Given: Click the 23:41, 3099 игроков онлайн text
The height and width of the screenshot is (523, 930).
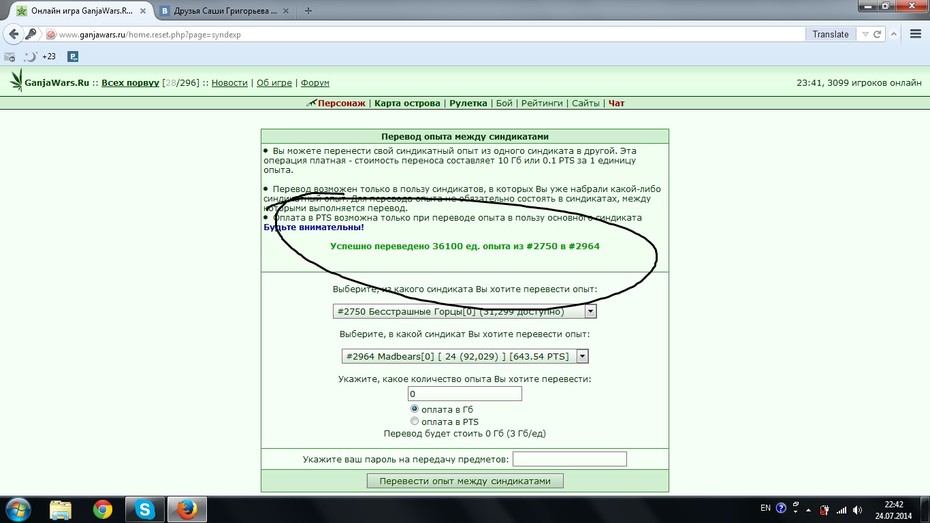Looking at the screenshot, I should 859,82.
